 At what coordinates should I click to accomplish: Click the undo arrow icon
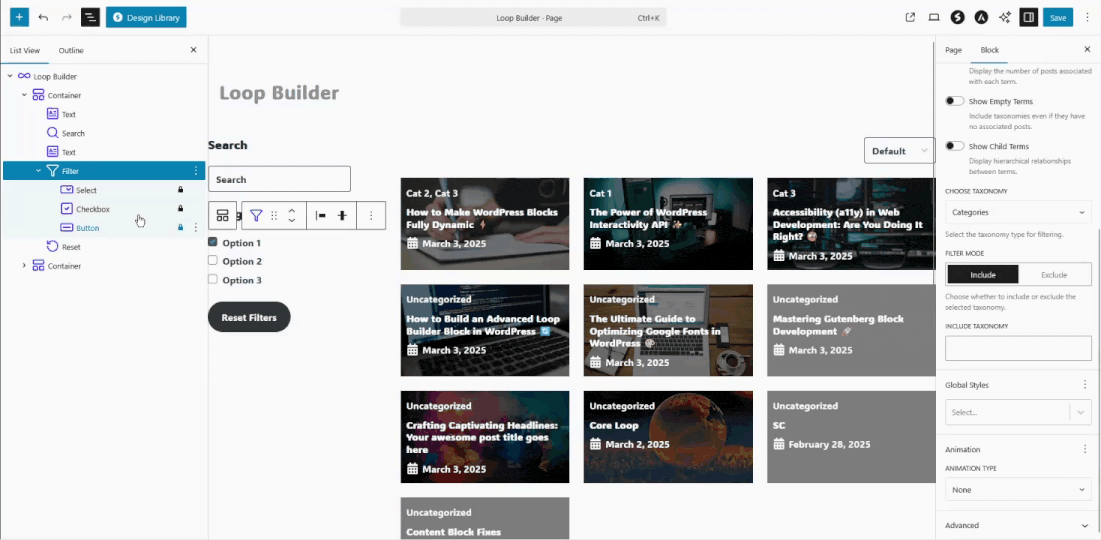point(43,17)
